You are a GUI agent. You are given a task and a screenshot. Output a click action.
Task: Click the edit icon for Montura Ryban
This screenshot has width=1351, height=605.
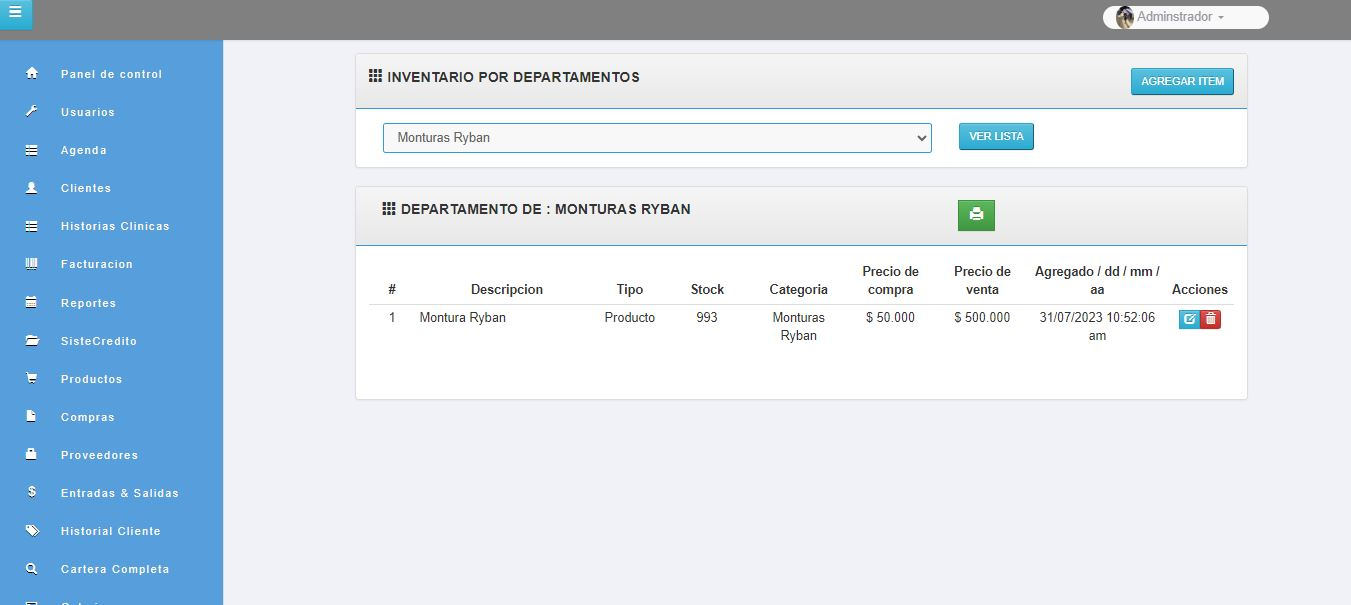pyautogui.click(x=1189, y=319)
